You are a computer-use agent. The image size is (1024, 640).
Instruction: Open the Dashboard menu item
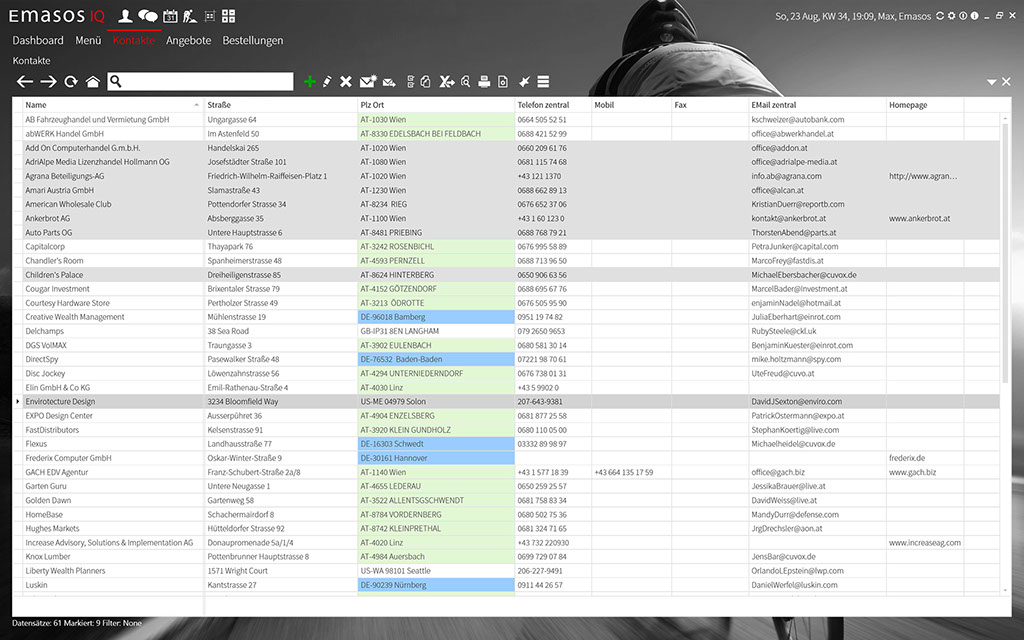38,41
